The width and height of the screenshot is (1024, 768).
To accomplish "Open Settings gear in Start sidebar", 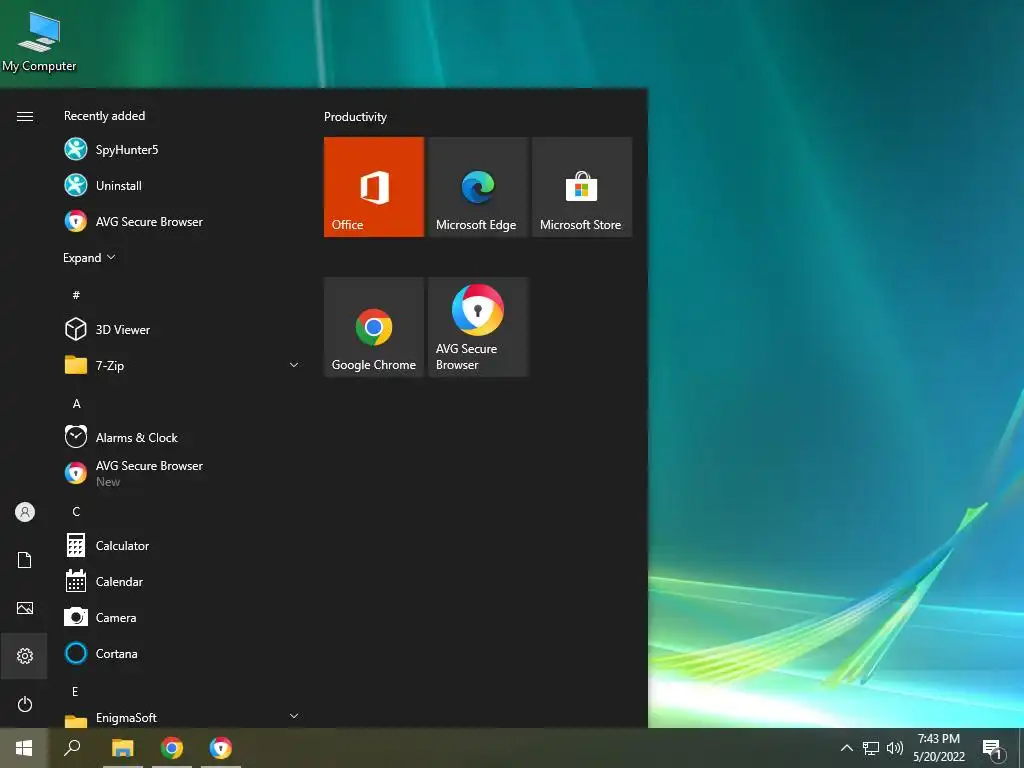I will (25, 656).
